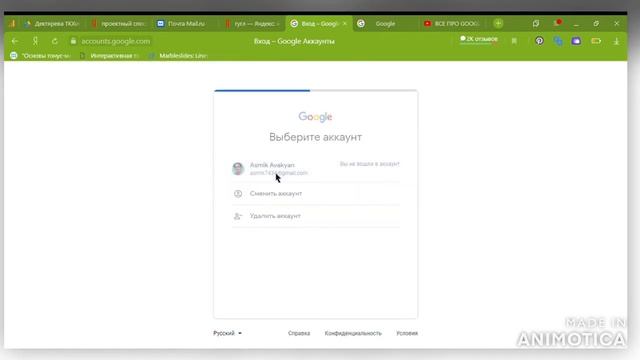The height and width of the screenshot is (360, 640).
Task: Select Удалить аккаунт option
Action: click(316, 216)
